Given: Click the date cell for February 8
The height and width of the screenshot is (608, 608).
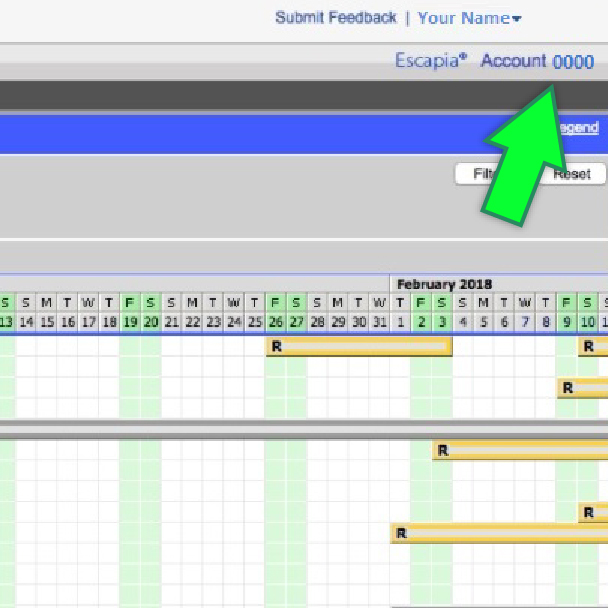Looking at the screenshot, I should [546, 322].
